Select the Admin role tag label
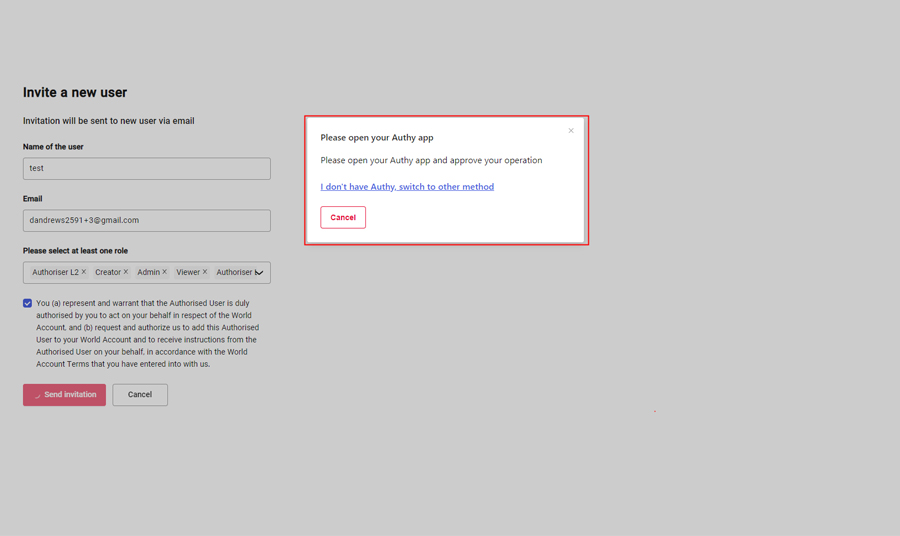The width and height of the screenshot is (900, 536). tap(148, 272)
